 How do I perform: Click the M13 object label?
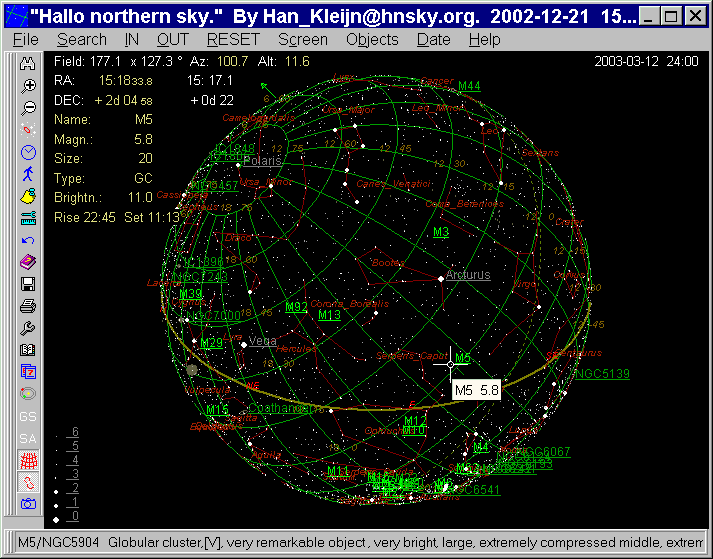(x=330, y=315)
